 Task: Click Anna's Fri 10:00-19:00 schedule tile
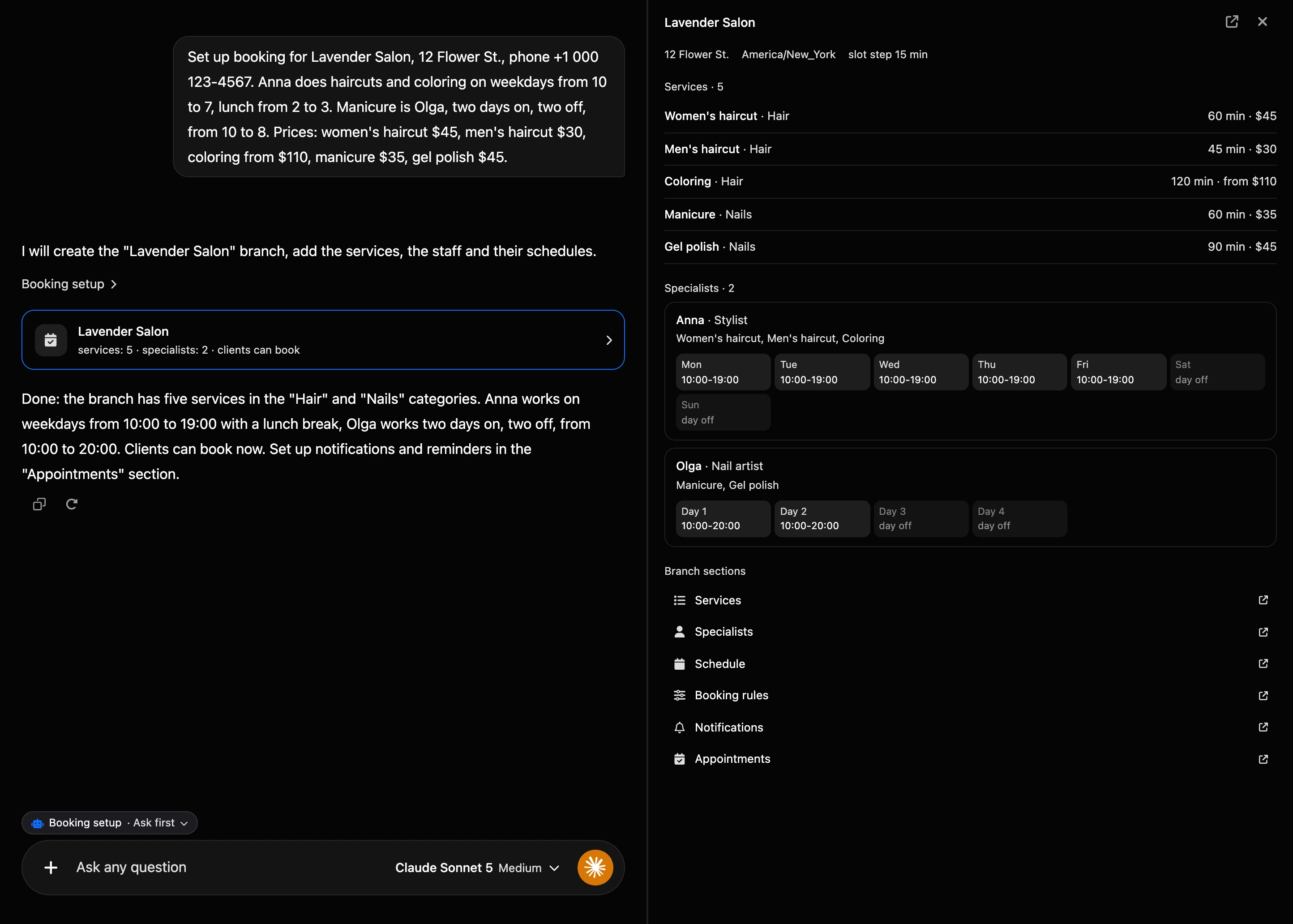tap(1118, 372)
